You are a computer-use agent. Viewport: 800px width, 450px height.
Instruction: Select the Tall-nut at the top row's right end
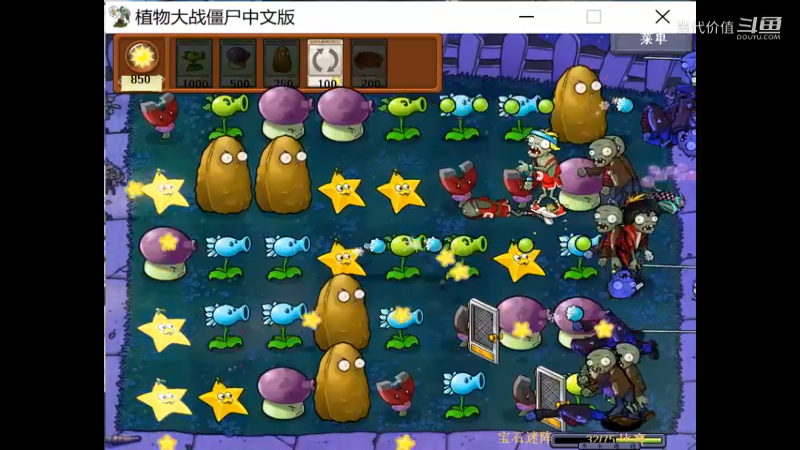tap(579, 105)
